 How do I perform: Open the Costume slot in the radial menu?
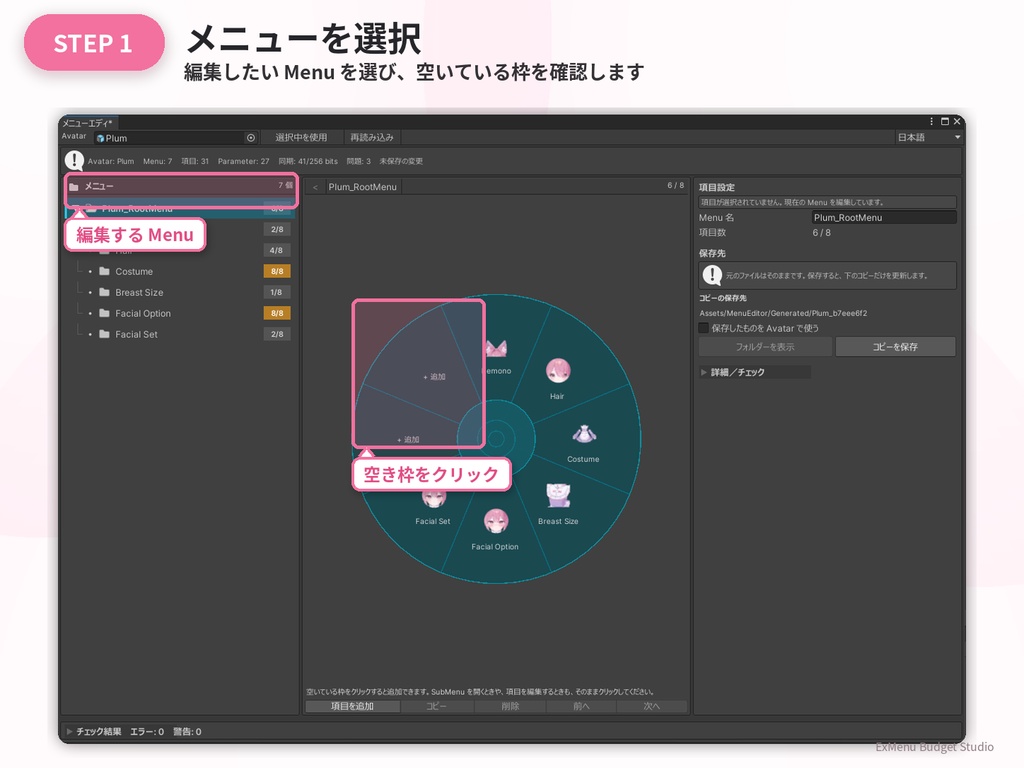point(583,443)
